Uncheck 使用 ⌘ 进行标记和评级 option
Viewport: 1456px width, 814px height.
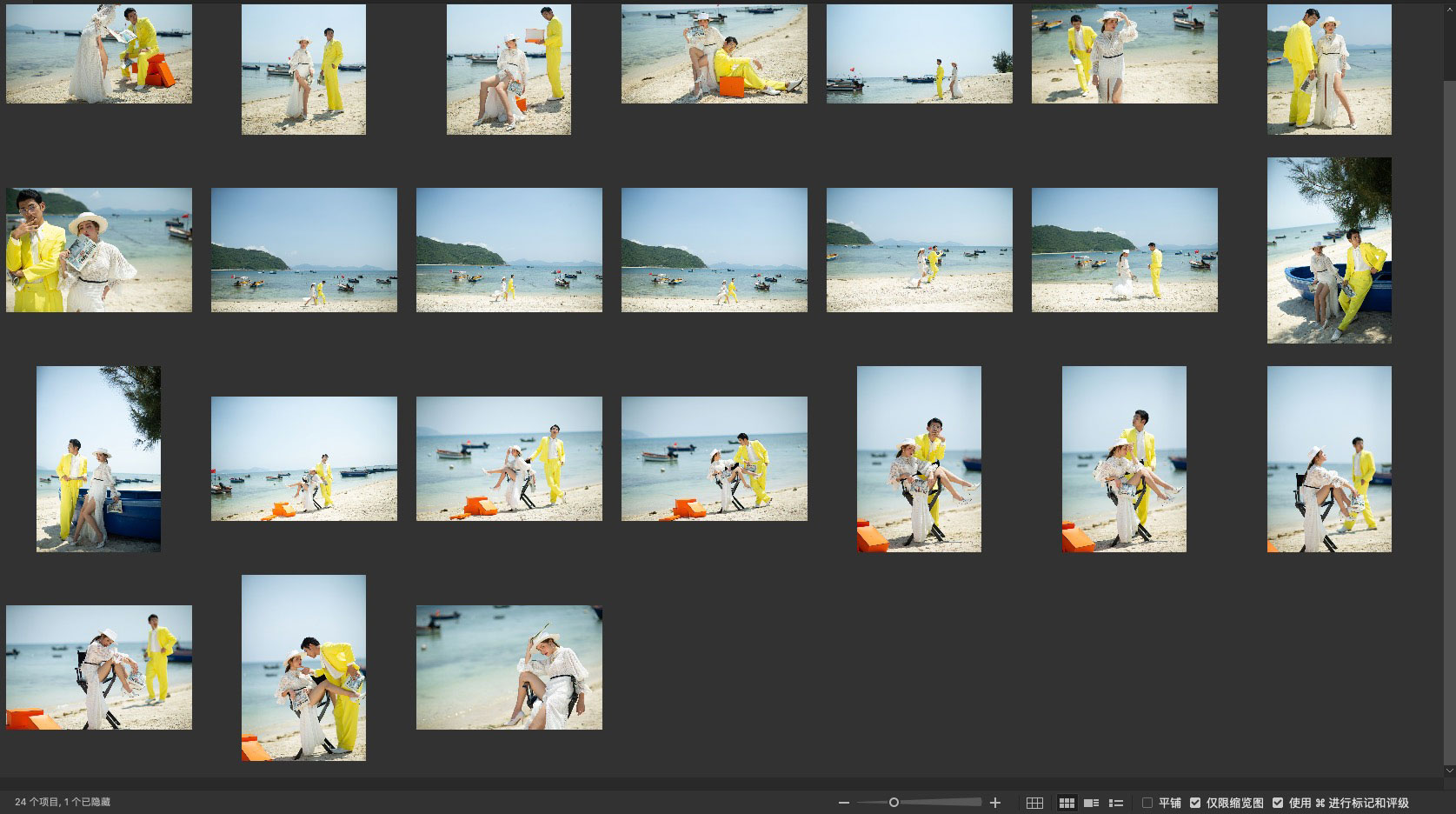[x=1277, y=803]
